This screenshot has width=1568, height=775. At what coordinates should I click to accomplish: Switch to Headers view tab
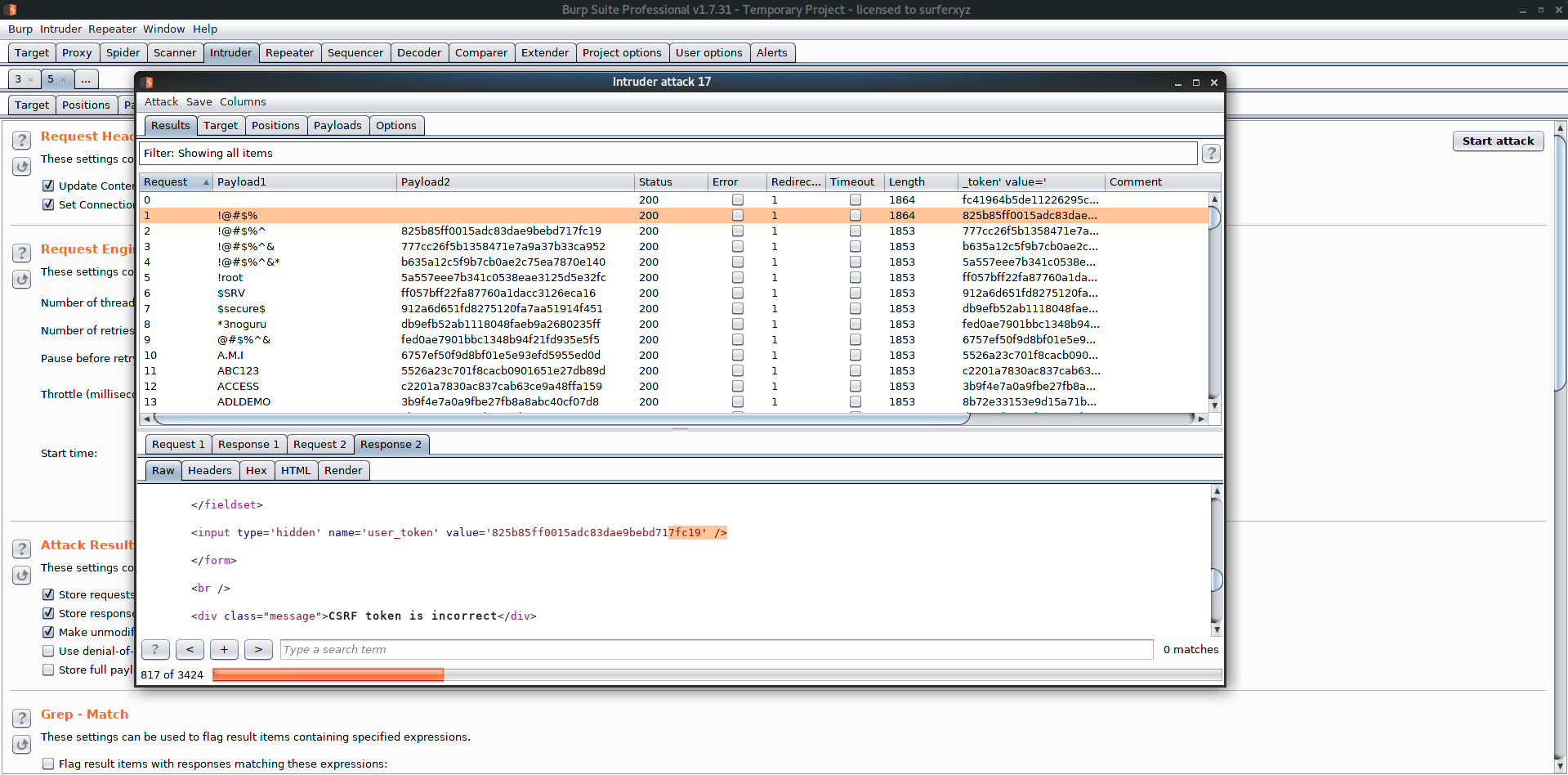pos(210,470)
